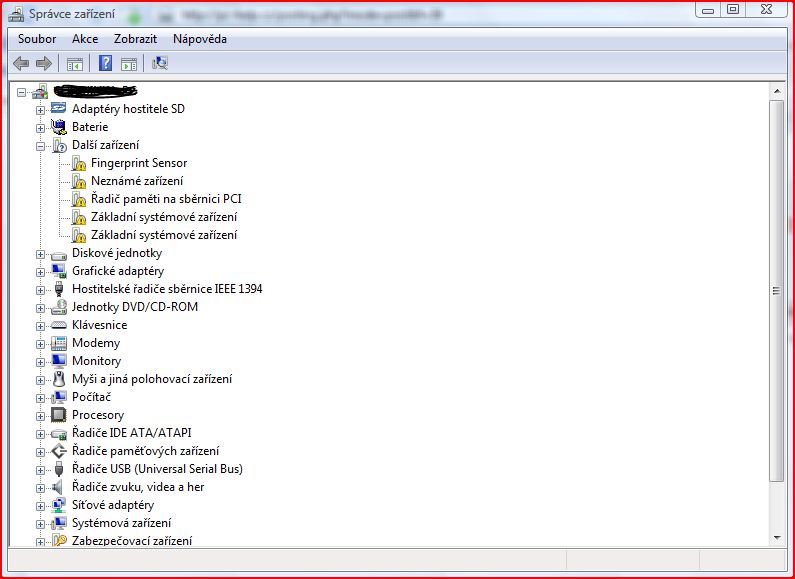Open the Soubor menu
Image resolution: width=795 pixels, height=579 pixels.
37,39
